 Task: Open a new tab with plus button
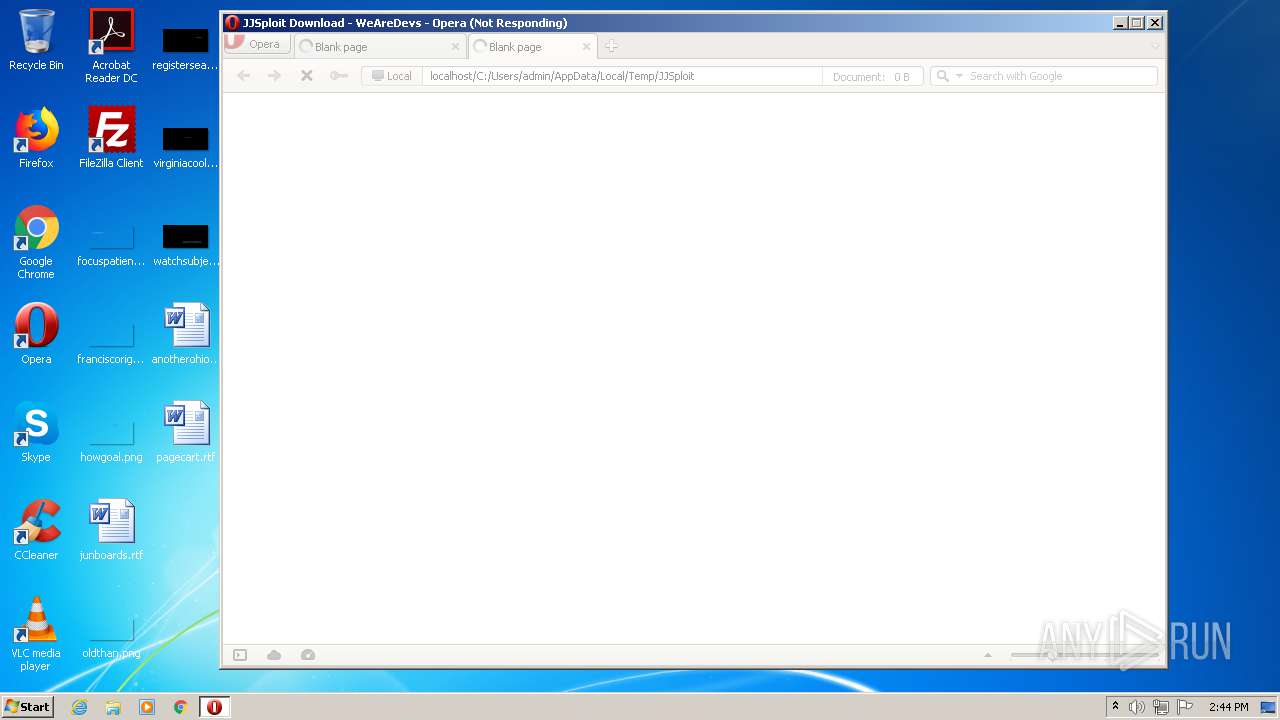point(611,46)
